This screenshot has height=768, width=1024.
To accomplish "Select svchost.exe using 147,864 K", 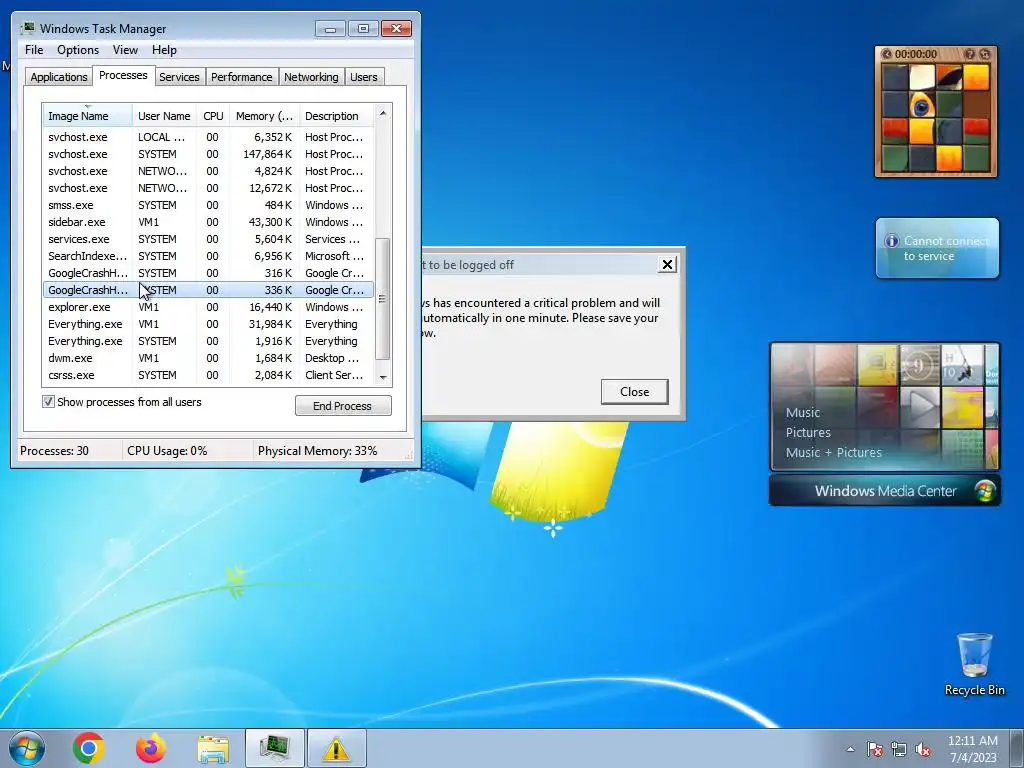I will [x=208, y=154].
